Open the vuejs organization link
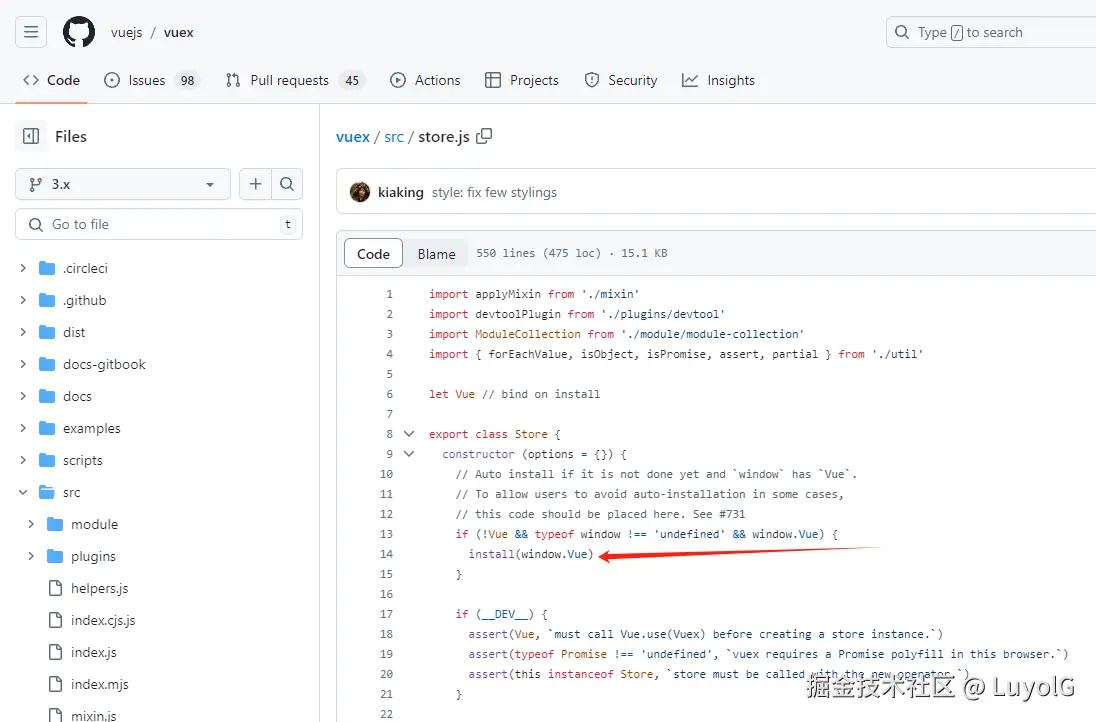 pyautogui.click(x=127, y=33)
